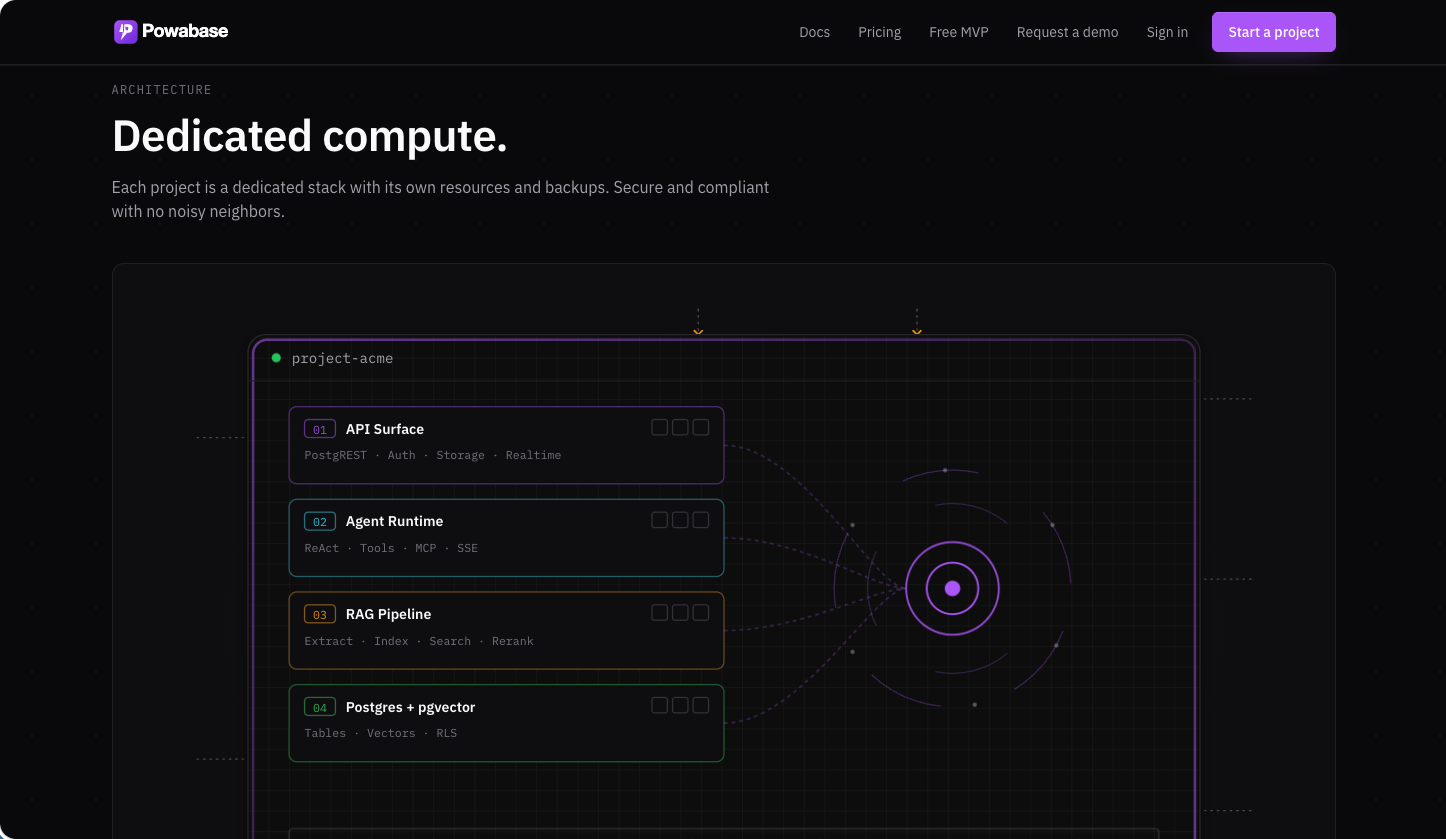Click the left orange arrow above project frame
Image resolution: width=1446 pixels, height=839 pixels.
click(x=698, y=331)
